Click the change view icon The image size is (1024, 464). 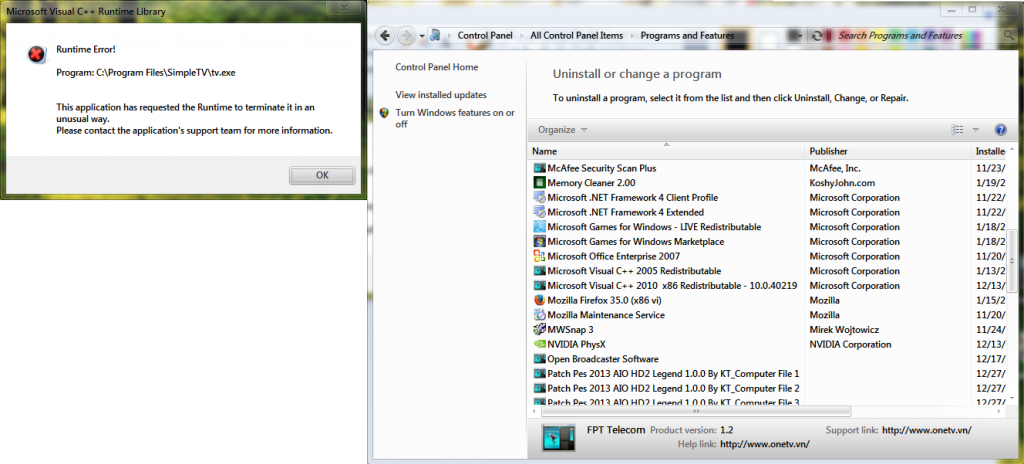957,129
